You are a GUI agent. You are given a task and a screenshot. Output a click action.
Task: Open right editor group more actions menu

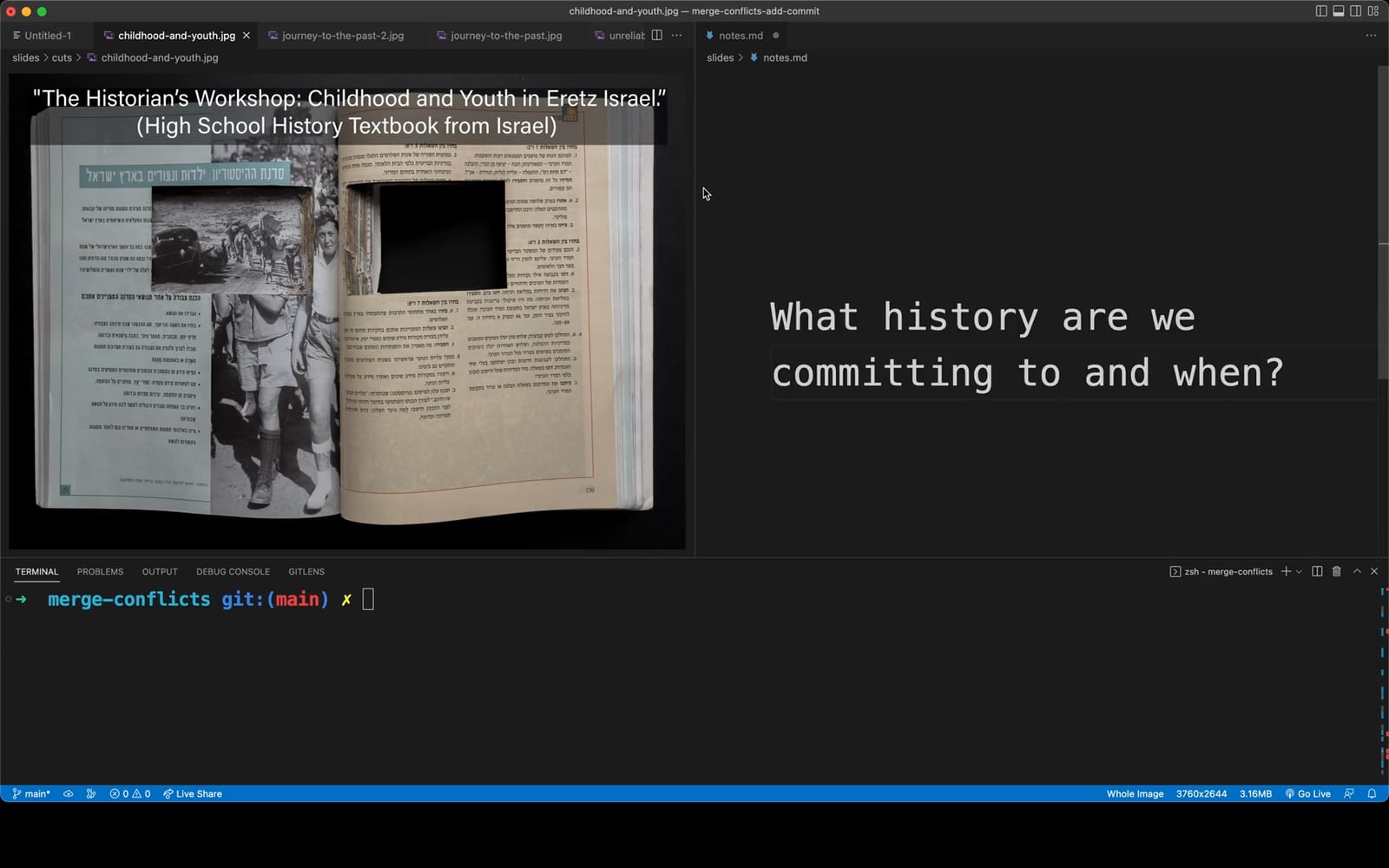coord(1371,36)
